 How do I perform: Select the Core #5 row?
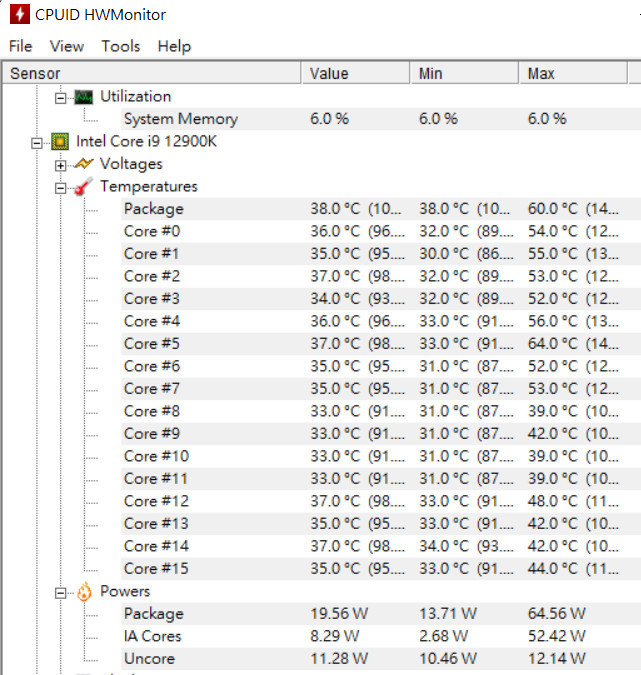tap(381, 344)
